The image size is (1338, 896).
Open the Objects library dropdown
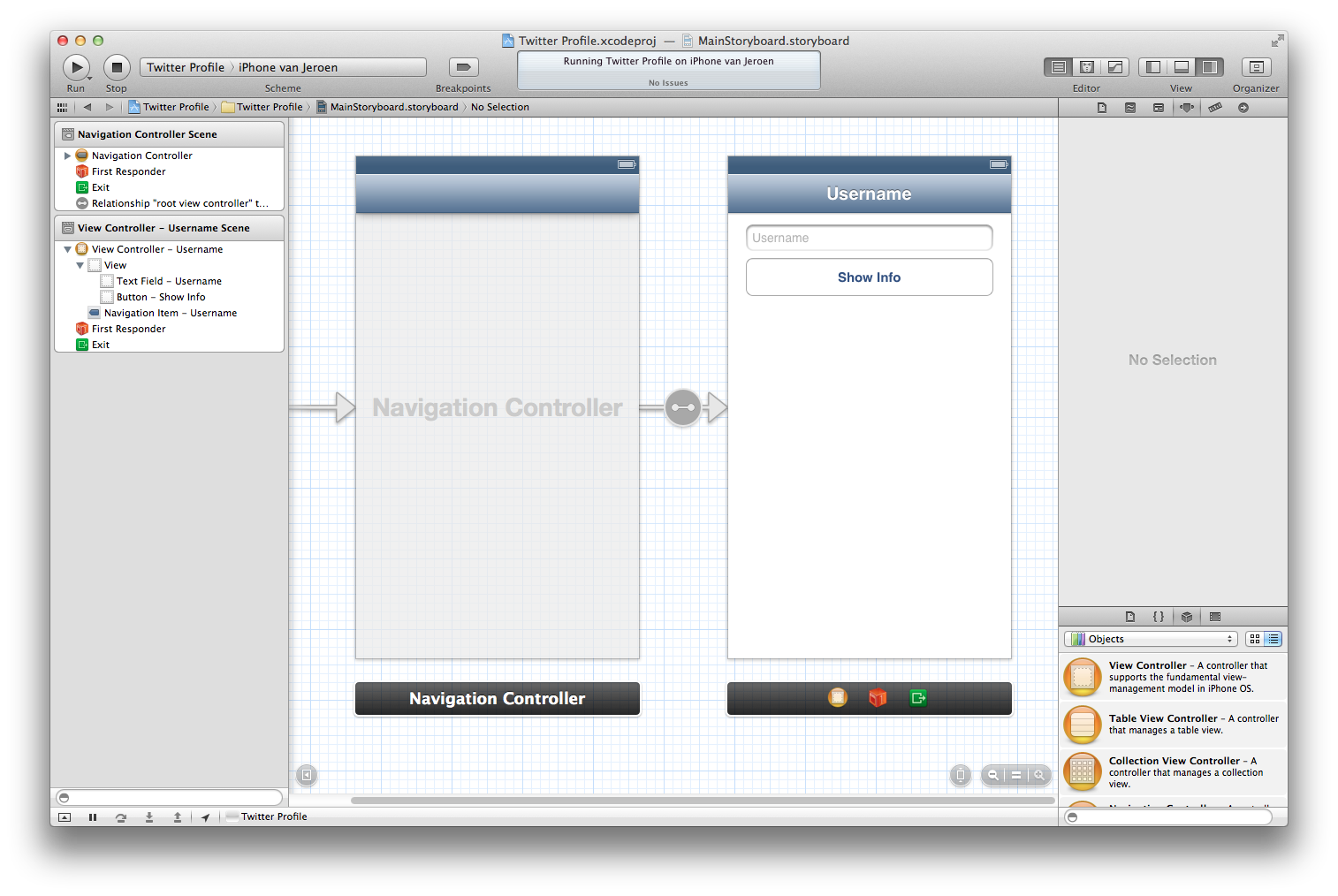coord(1151,639)
